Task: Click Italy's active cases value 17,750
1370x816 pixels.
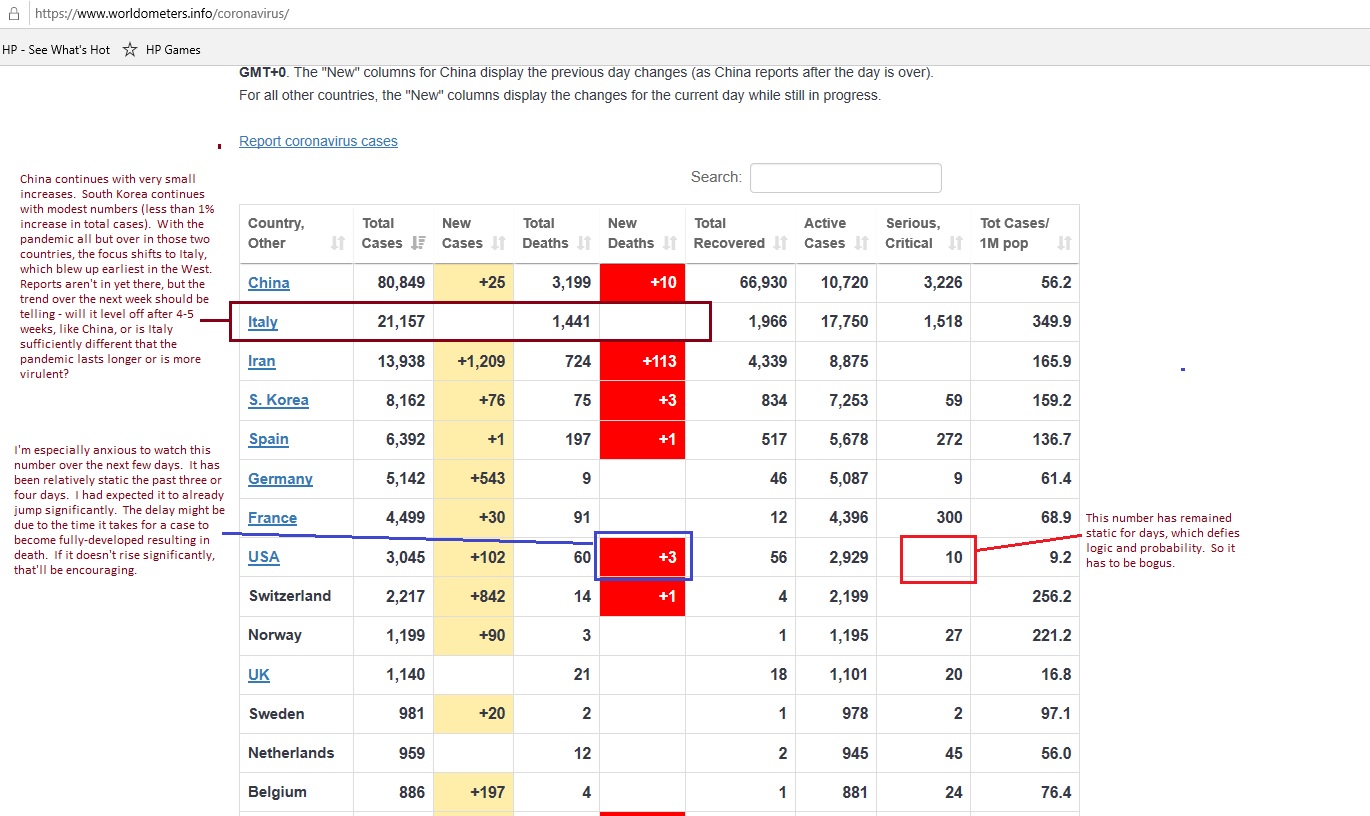Action: (x=845, y=322)
